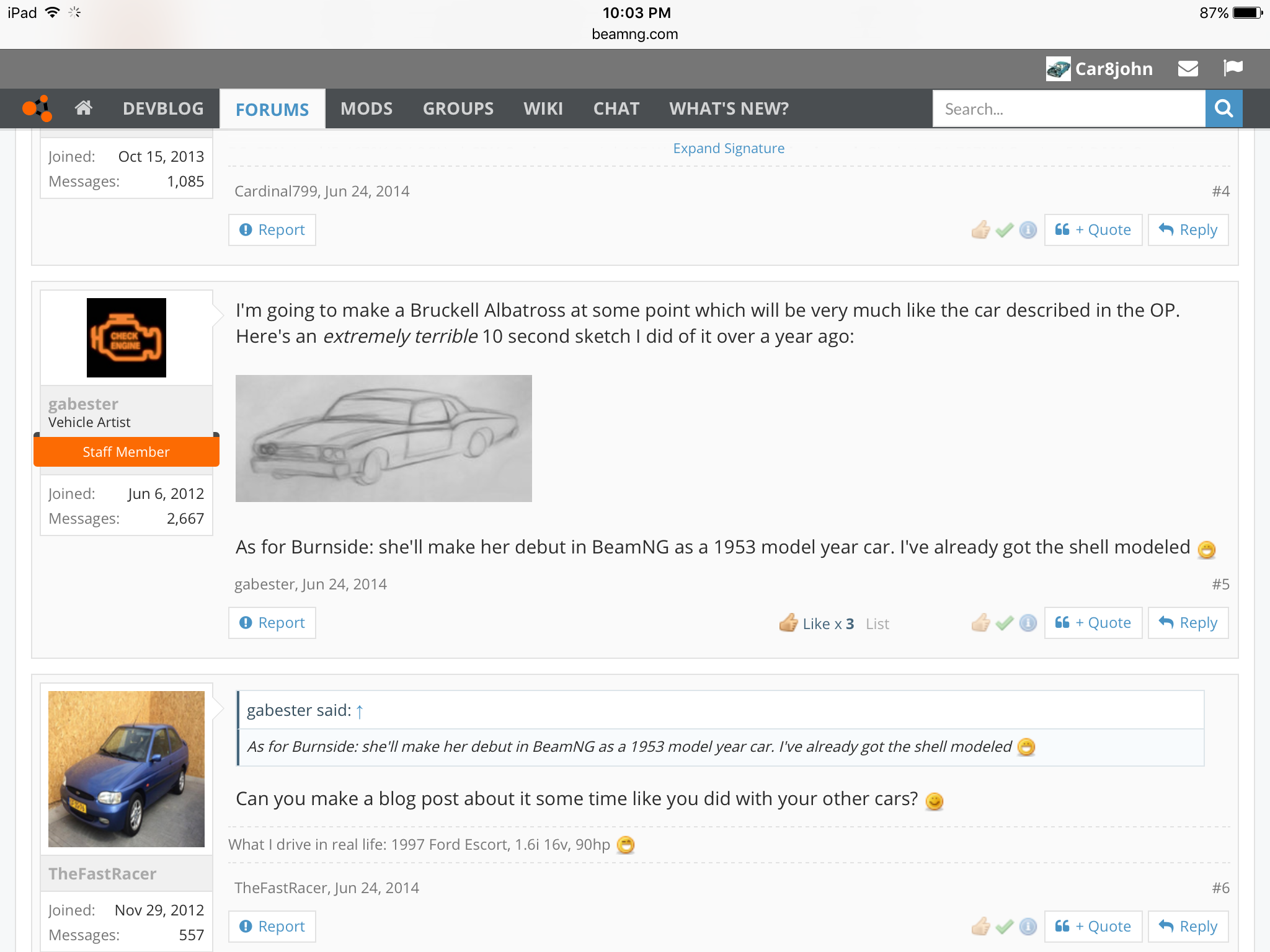
Task: Add post #4 to multi-quote
Action: (x=1093, y=230)
